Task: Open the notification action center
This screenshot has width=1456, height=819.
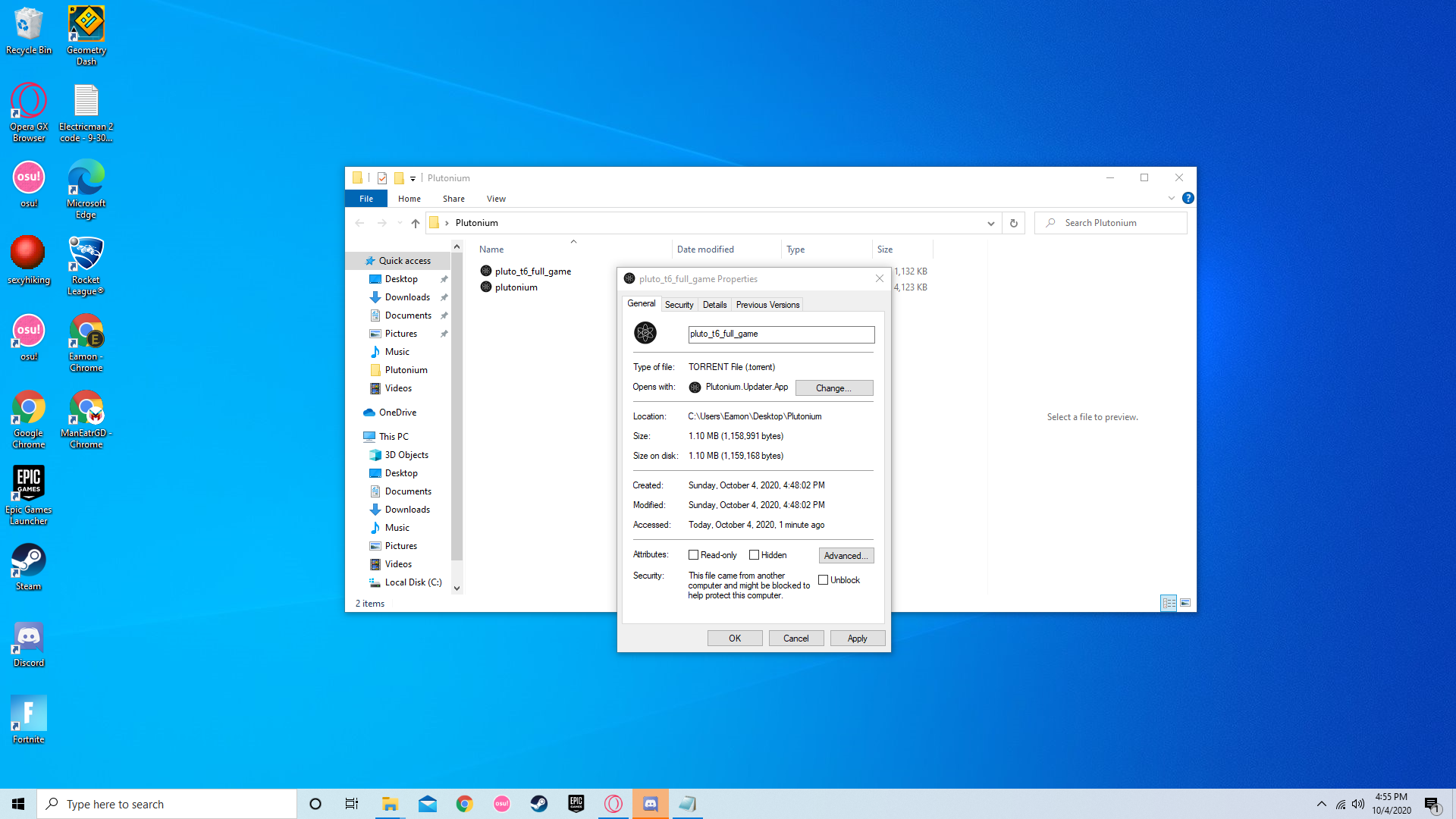Action: point(1432,804)
